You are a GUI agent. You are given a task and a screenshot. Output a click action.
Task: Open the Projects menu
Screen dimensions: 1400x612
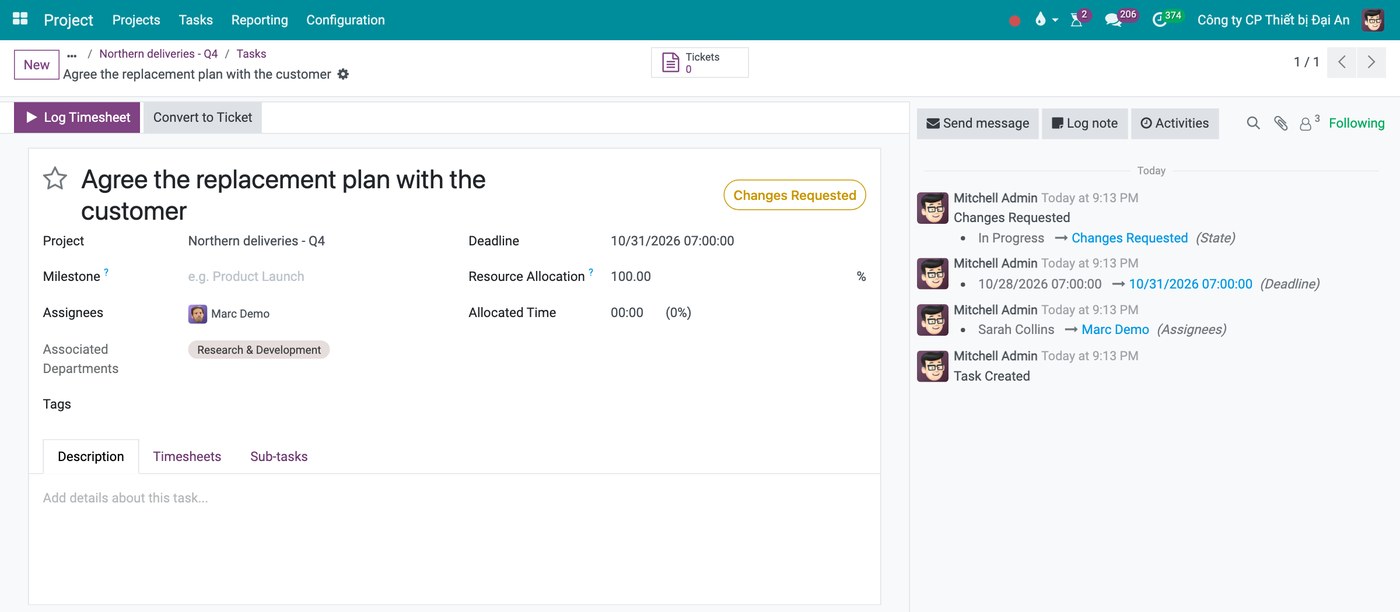[136, 20]
